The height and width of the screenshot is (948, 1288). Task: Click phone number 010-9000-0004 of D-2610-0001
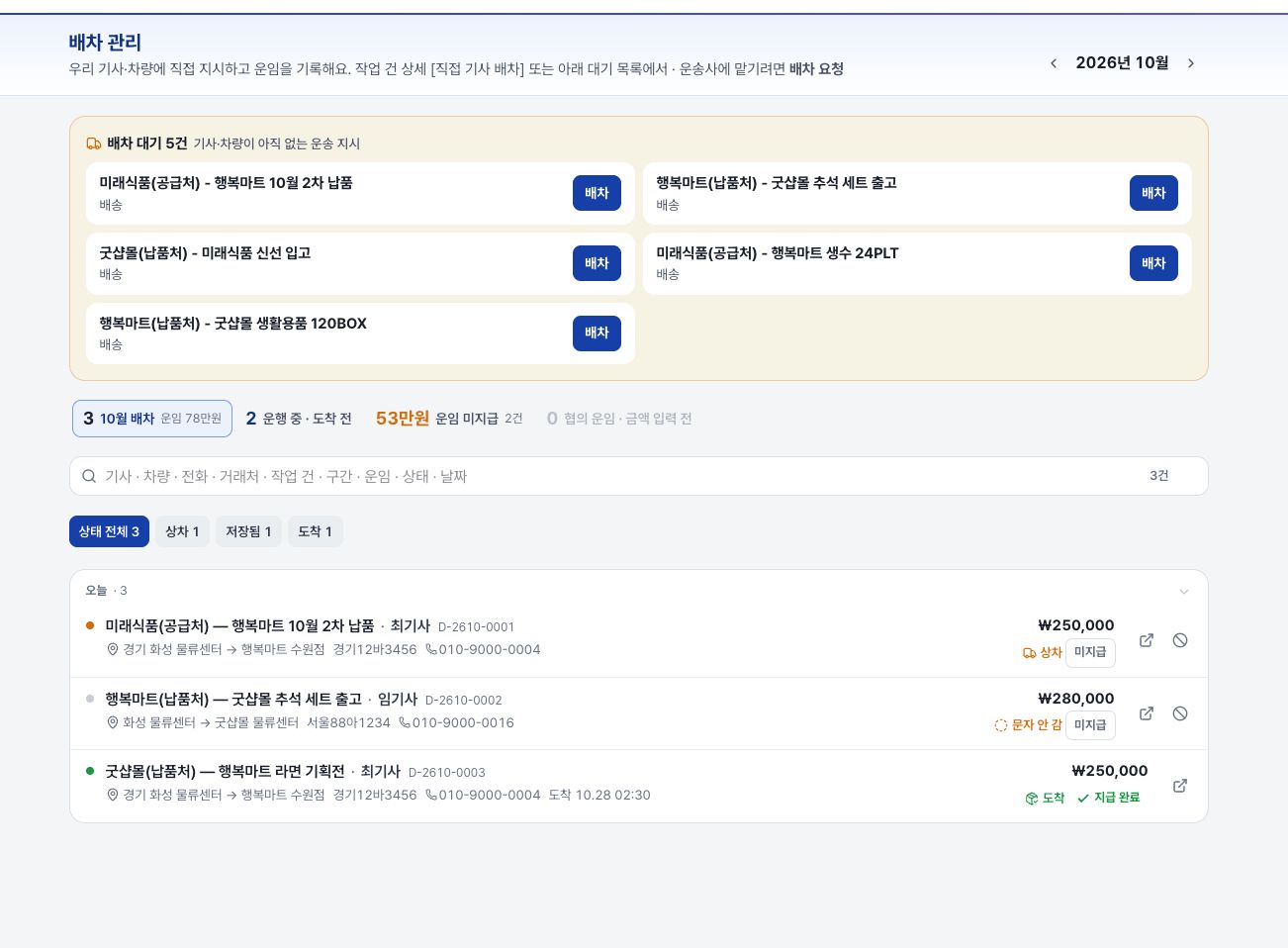coord(483,650)
